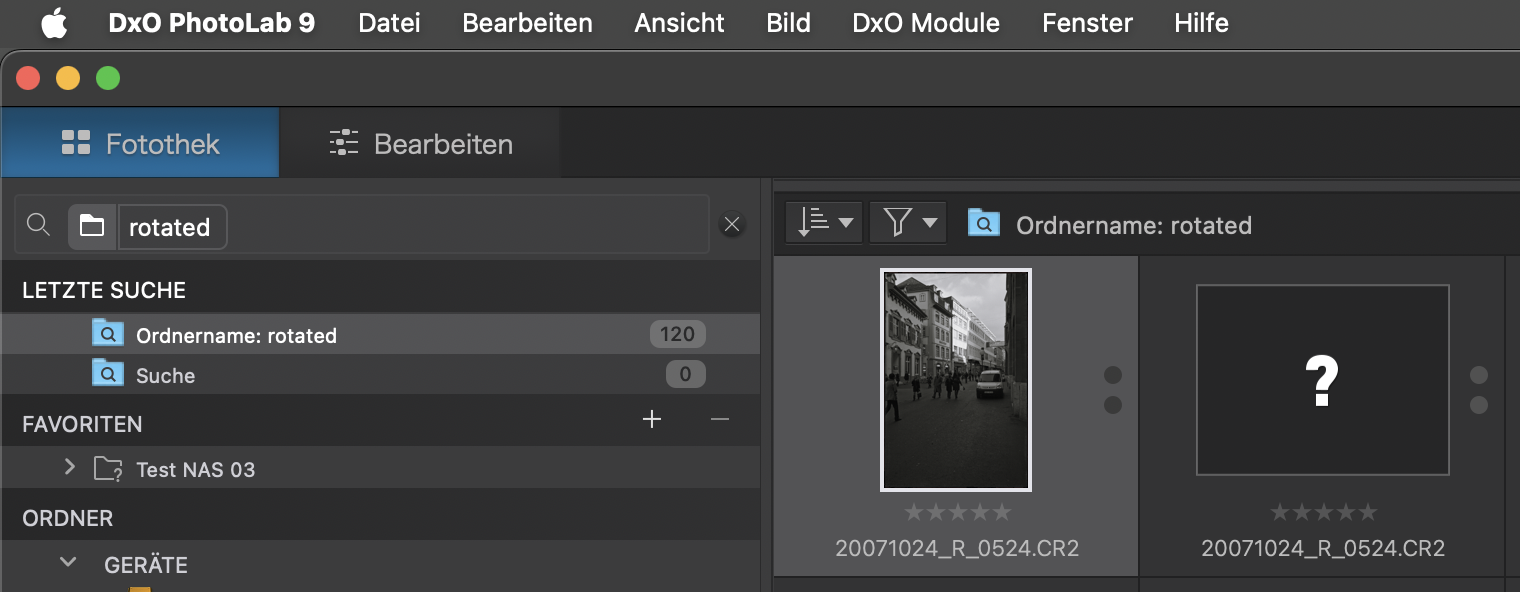Select the street photo thumbnail

point(956,380)
